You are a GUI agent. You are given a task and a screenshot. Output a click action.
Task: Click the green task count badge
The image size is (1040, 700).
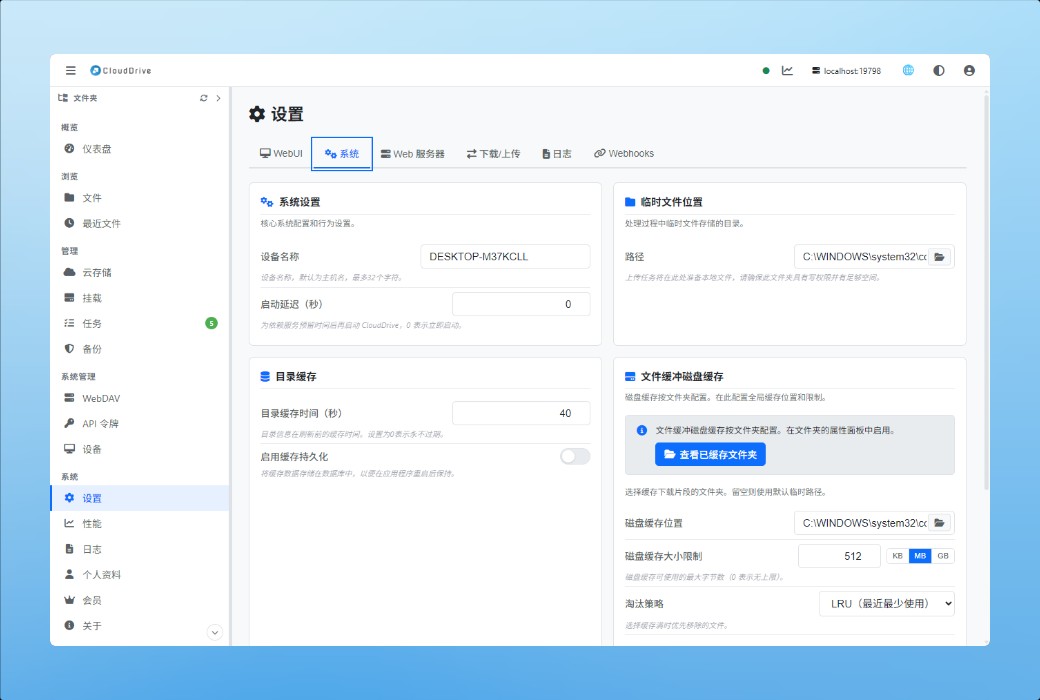211,323
